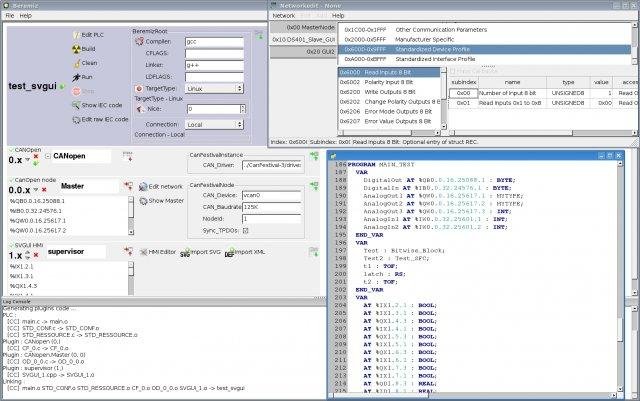The image size is (640, 401).
Task: Click the Nice value spinner arrows
Action: pos(243,109)
